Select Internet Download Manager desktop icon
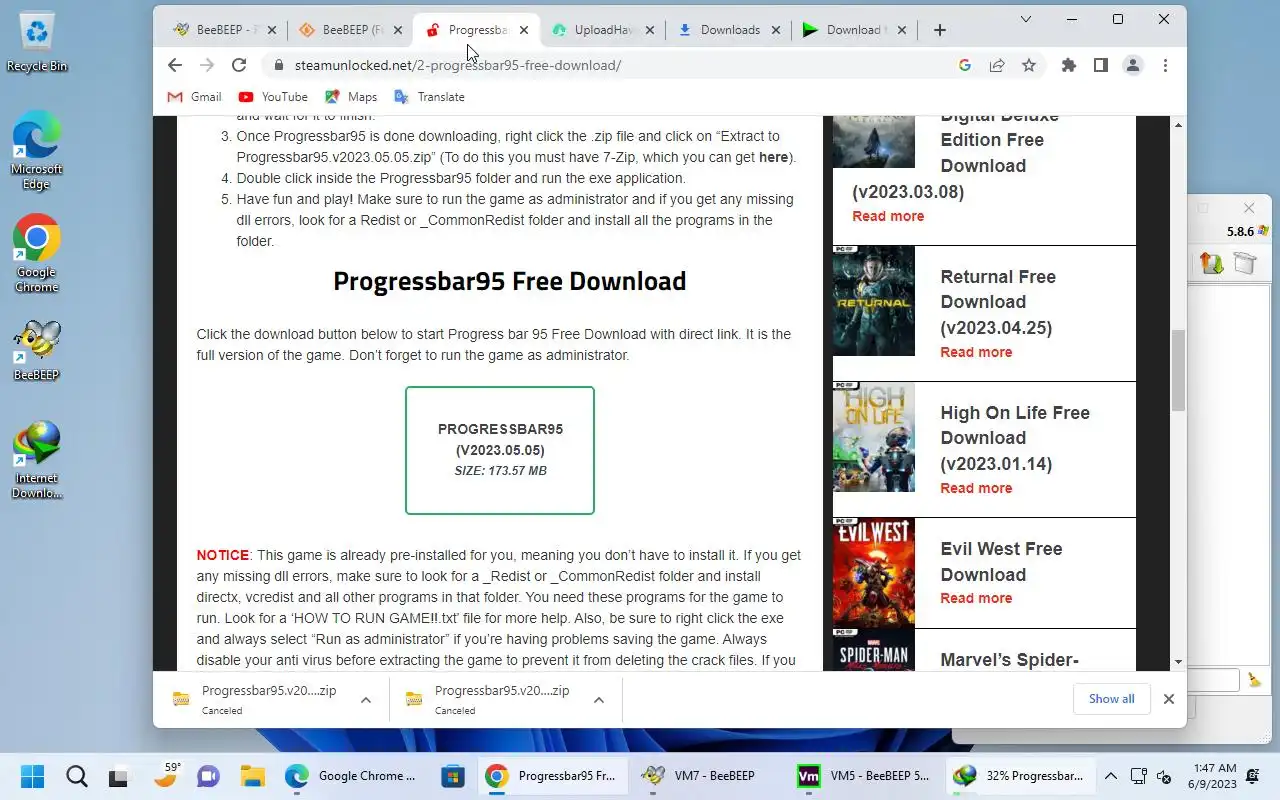The image size is (1280, 800). pos(37,460)
